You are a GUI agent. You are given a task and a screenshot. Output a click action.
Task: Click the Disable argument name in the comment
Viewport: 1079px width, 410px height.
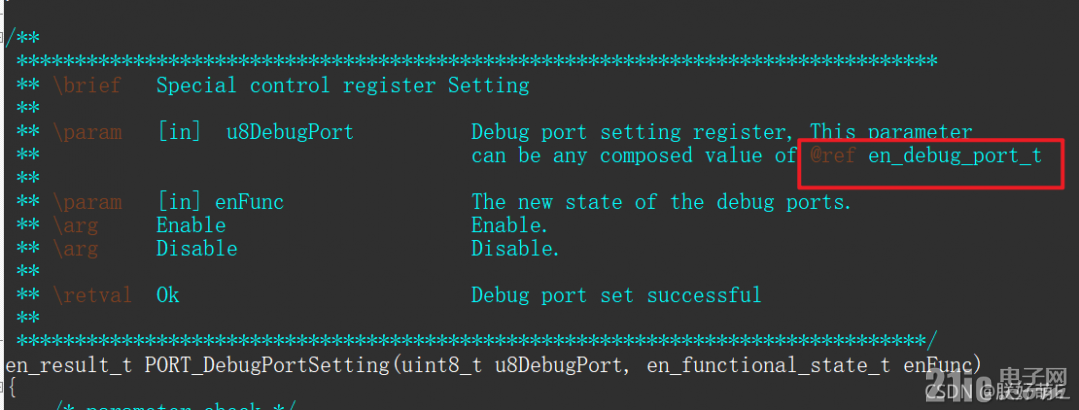(197, 249)
